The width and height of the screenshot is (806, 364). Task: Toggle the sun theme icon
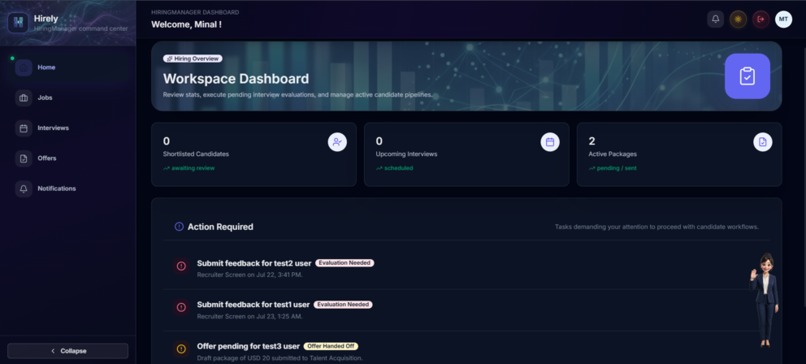[738, 19]
